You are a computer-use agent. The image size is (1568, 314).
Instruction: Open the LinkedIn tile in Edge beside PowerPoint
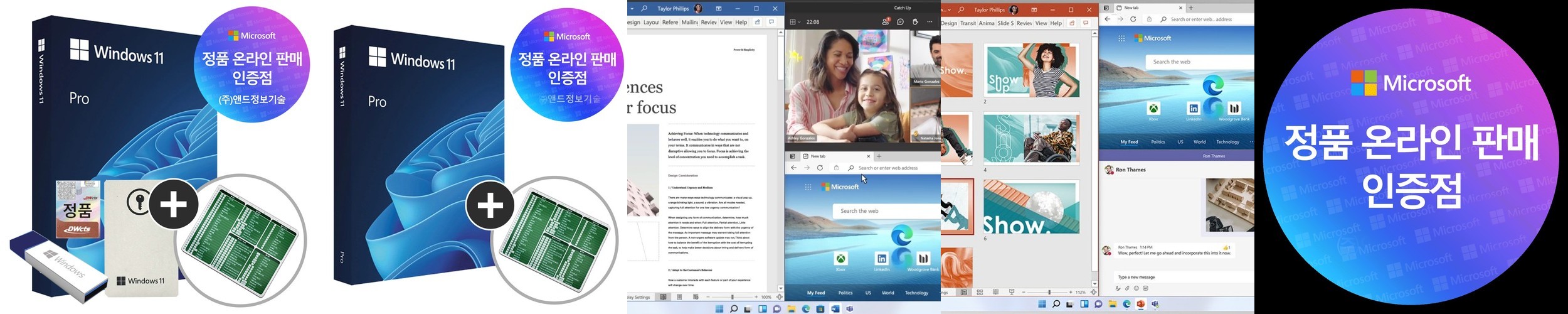pos(1194,109)
